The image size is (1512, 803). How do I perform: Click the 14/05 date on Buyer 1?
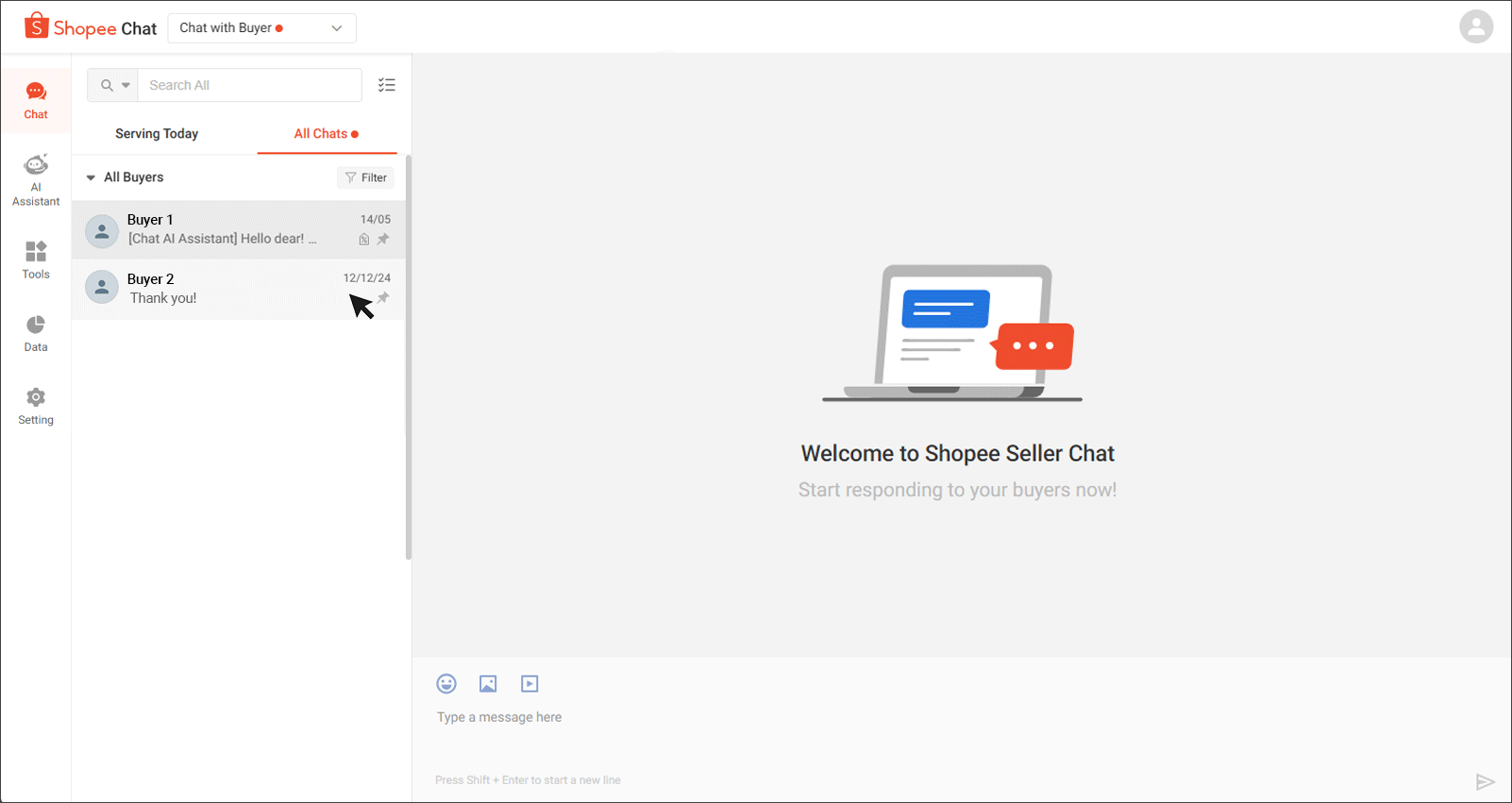point(376,219)
